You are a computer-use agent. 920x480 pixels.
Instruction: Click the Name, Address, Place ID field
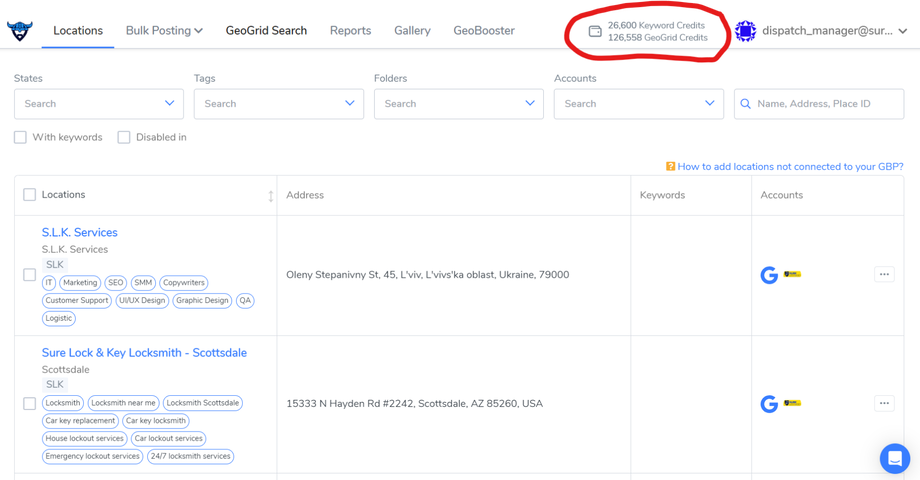coord(819,104)
